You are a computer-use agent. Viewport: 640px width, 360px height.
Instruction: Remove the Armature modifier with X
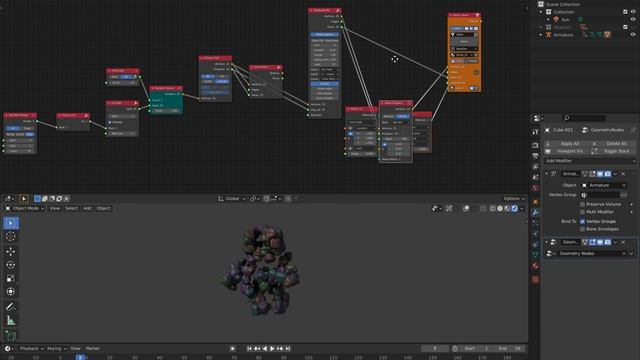[x=623, y=174]
